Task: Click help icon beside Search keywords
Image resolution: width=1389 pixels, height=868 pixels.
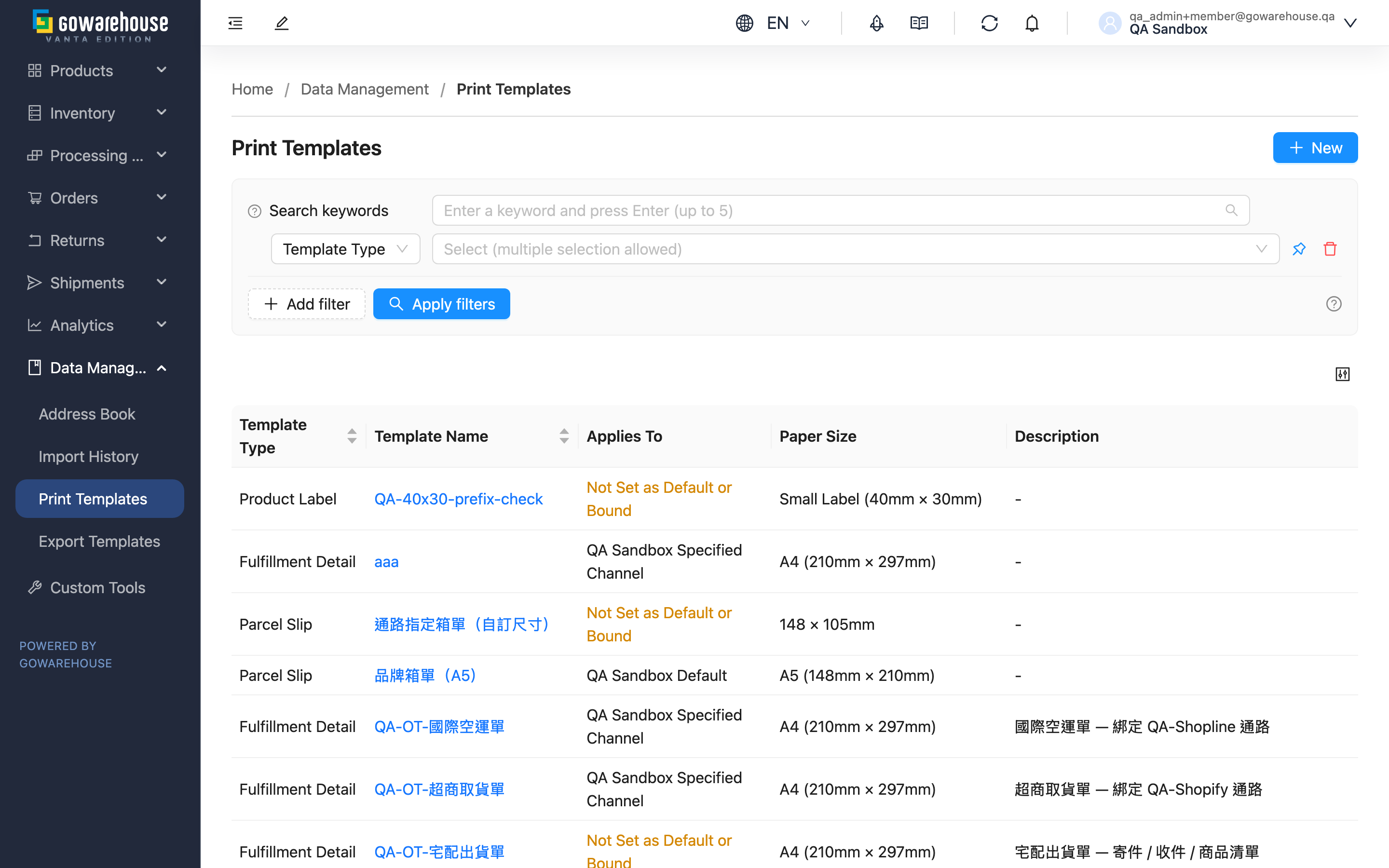Action: [254, 211]
